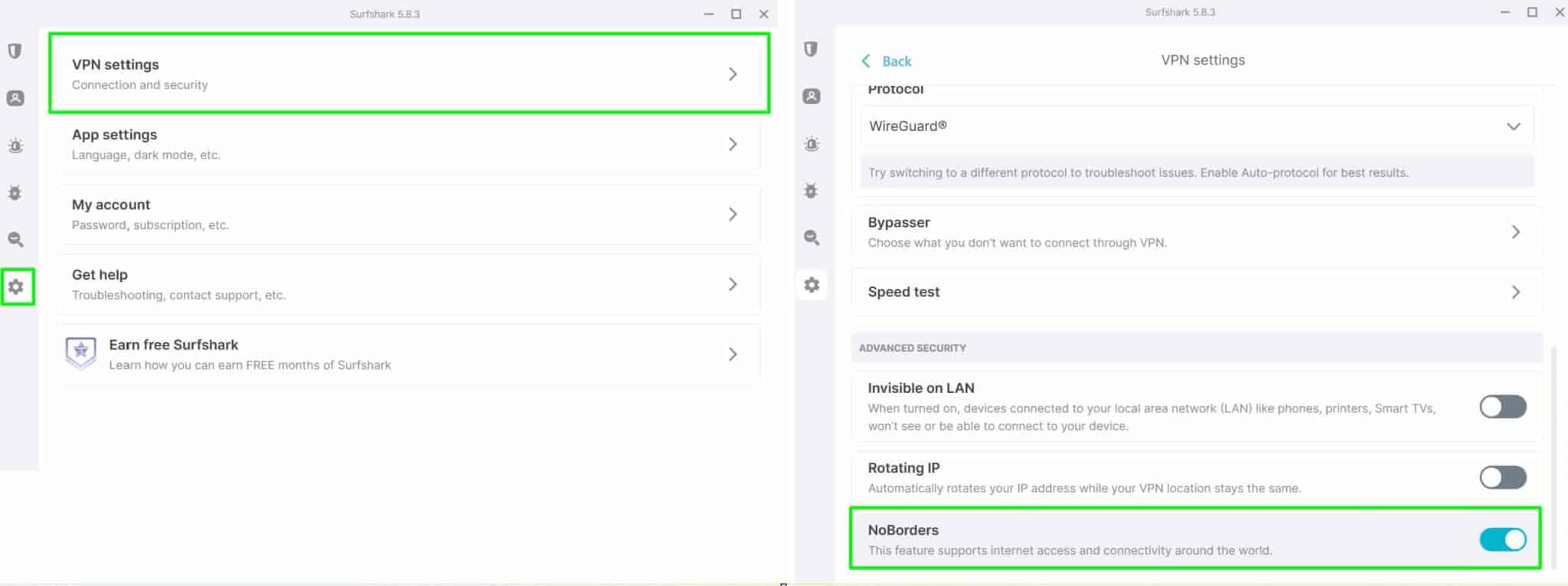Click the ADVANCED SECURITY section header
The width and height of the screenshot is (1568, 586).
tap(1197, 348)
